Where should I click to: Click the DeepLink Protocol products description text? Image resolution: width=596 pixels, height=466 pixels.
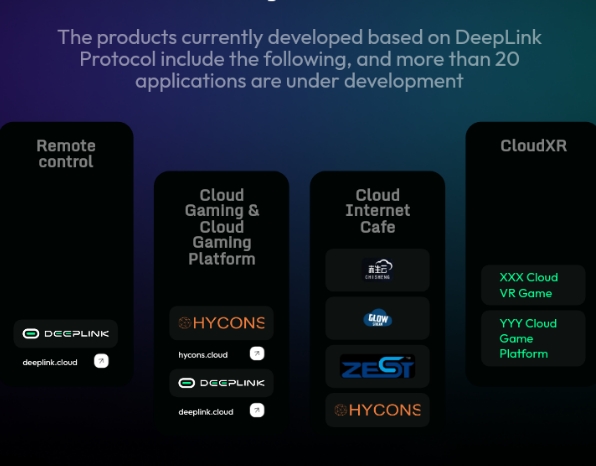pyautogui.click(x=300, y=59)
